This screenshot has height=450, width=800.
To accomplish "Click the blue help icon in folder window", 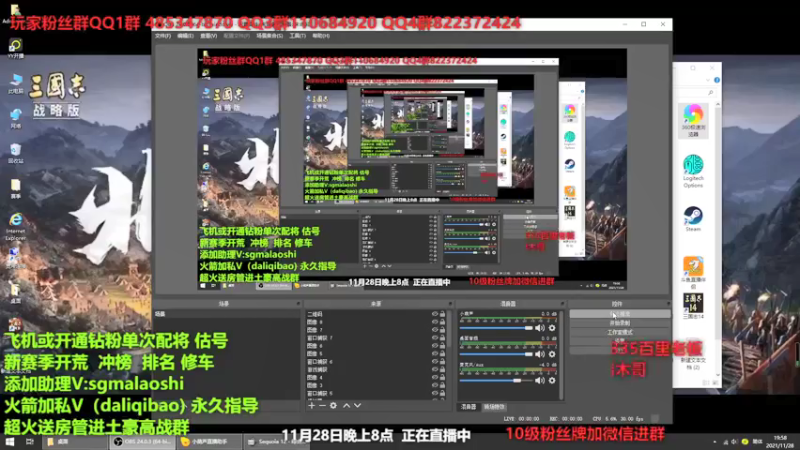I will 717,80.
